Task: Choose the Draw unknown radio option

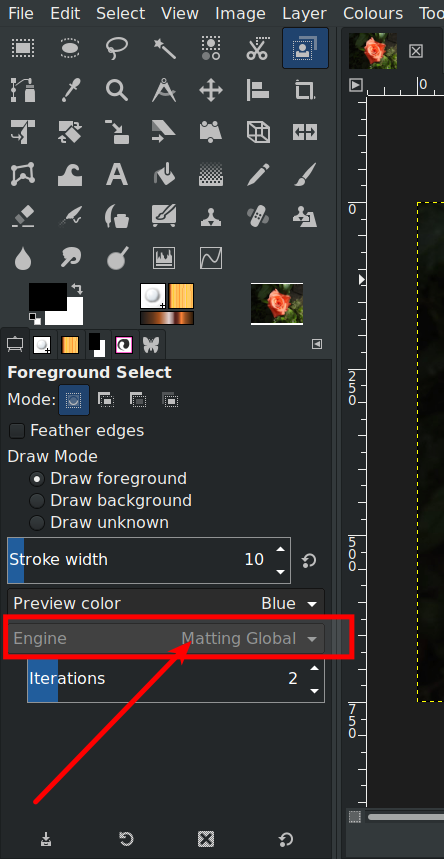Action: (x=37, y=523)
